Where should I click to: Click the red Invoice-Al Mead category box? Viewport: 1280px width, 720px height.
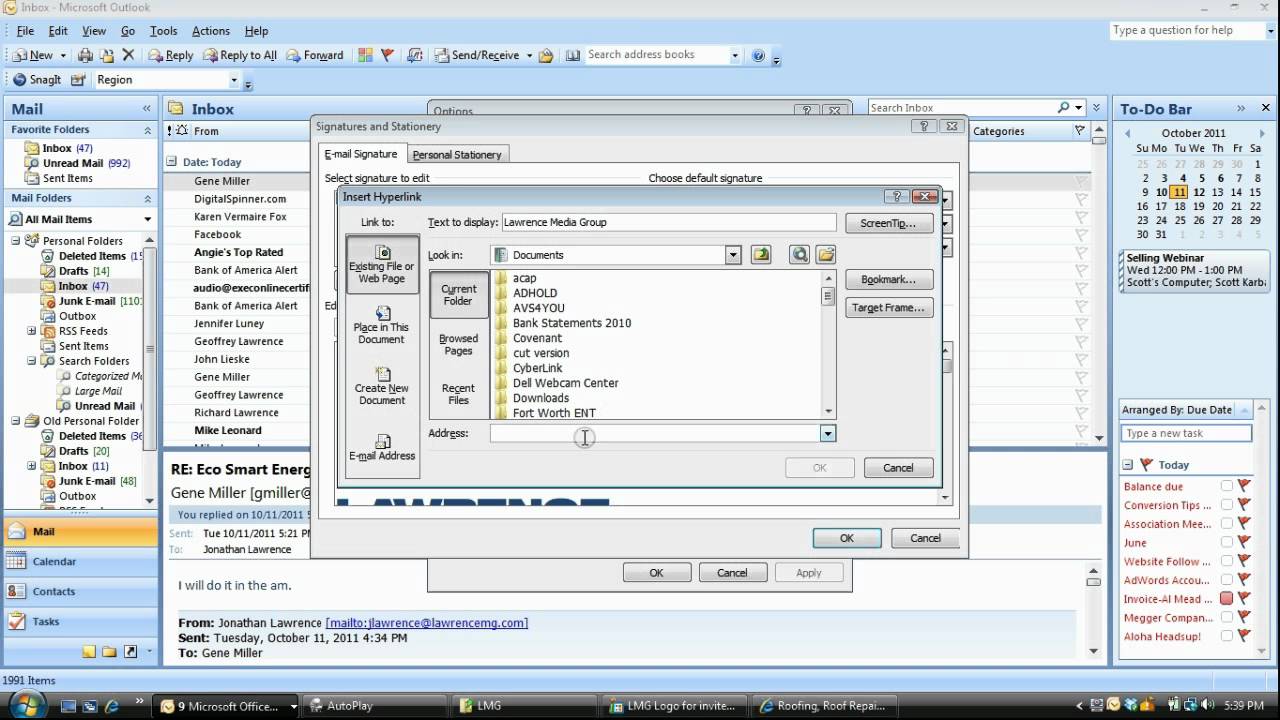point(1226,598)
